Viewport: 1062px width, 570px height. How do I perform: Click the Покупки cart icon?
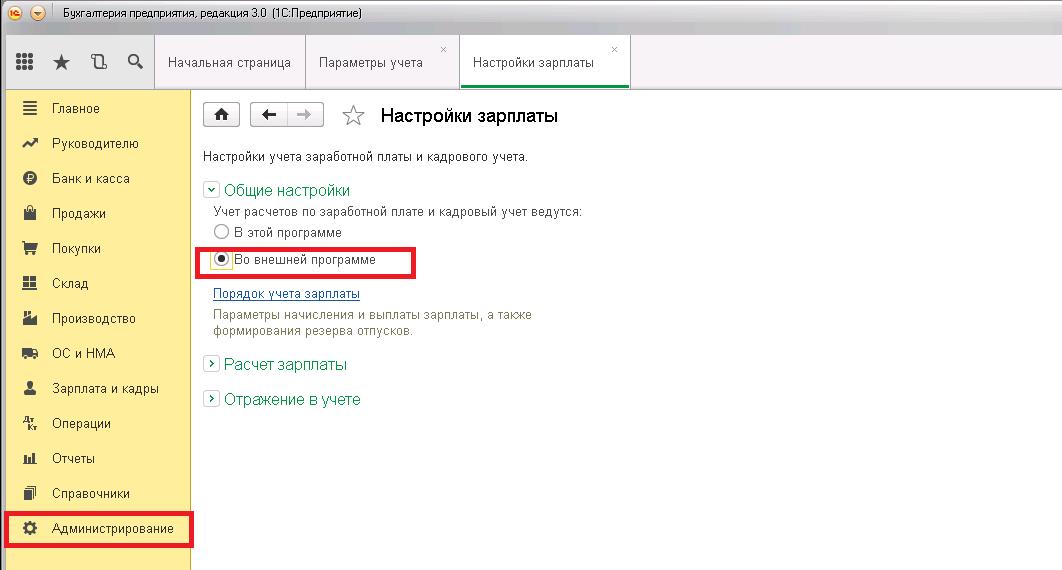30,248
